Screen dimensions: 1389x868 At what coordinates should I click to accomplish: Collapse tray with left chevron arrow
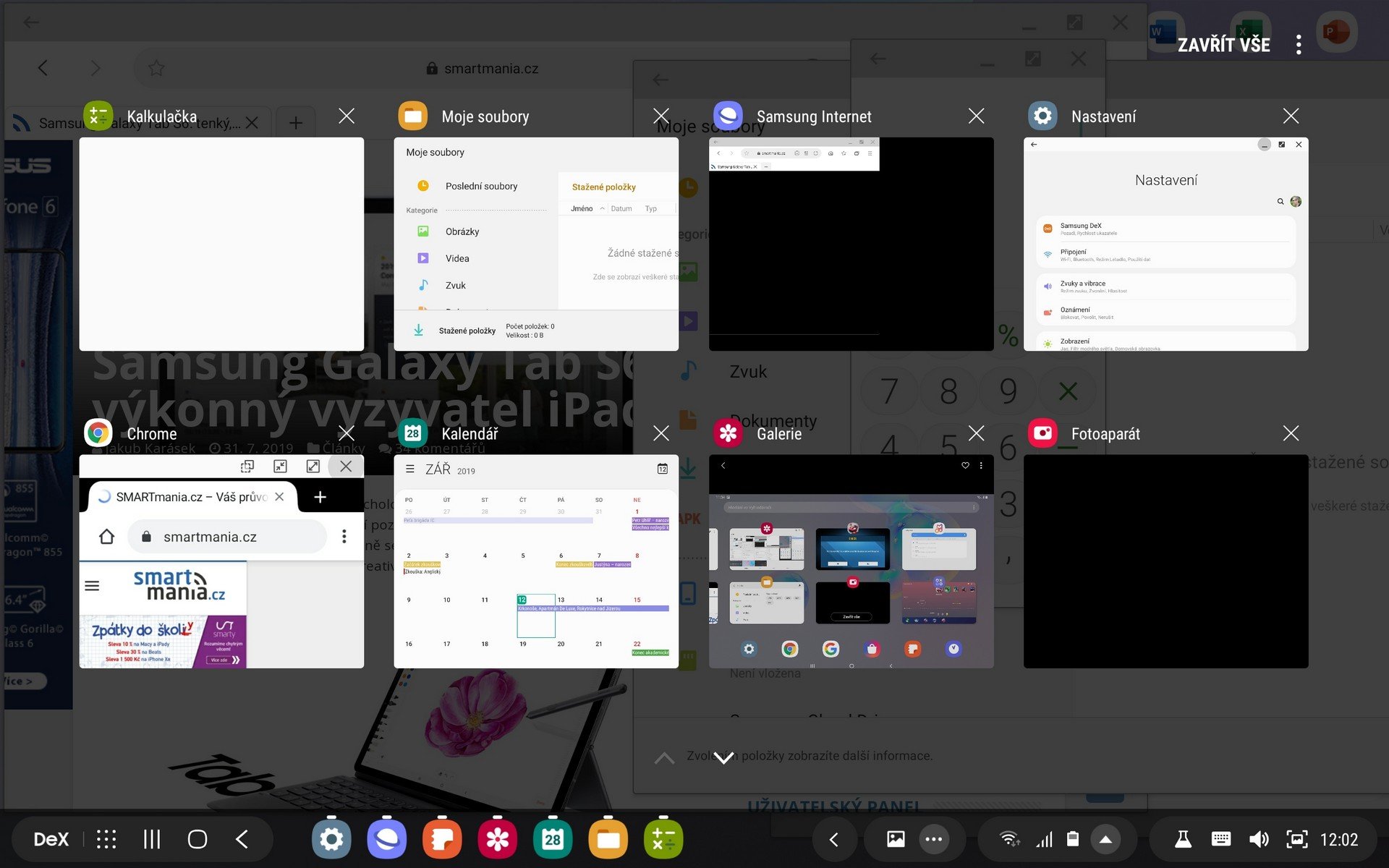(x=833, y=839)
